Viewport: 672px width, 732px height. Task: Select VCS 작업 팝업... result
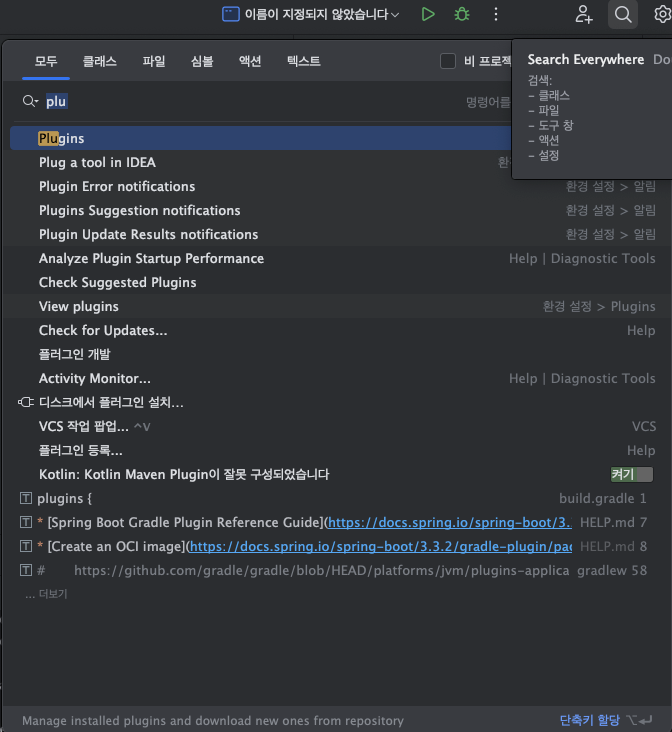335,426
